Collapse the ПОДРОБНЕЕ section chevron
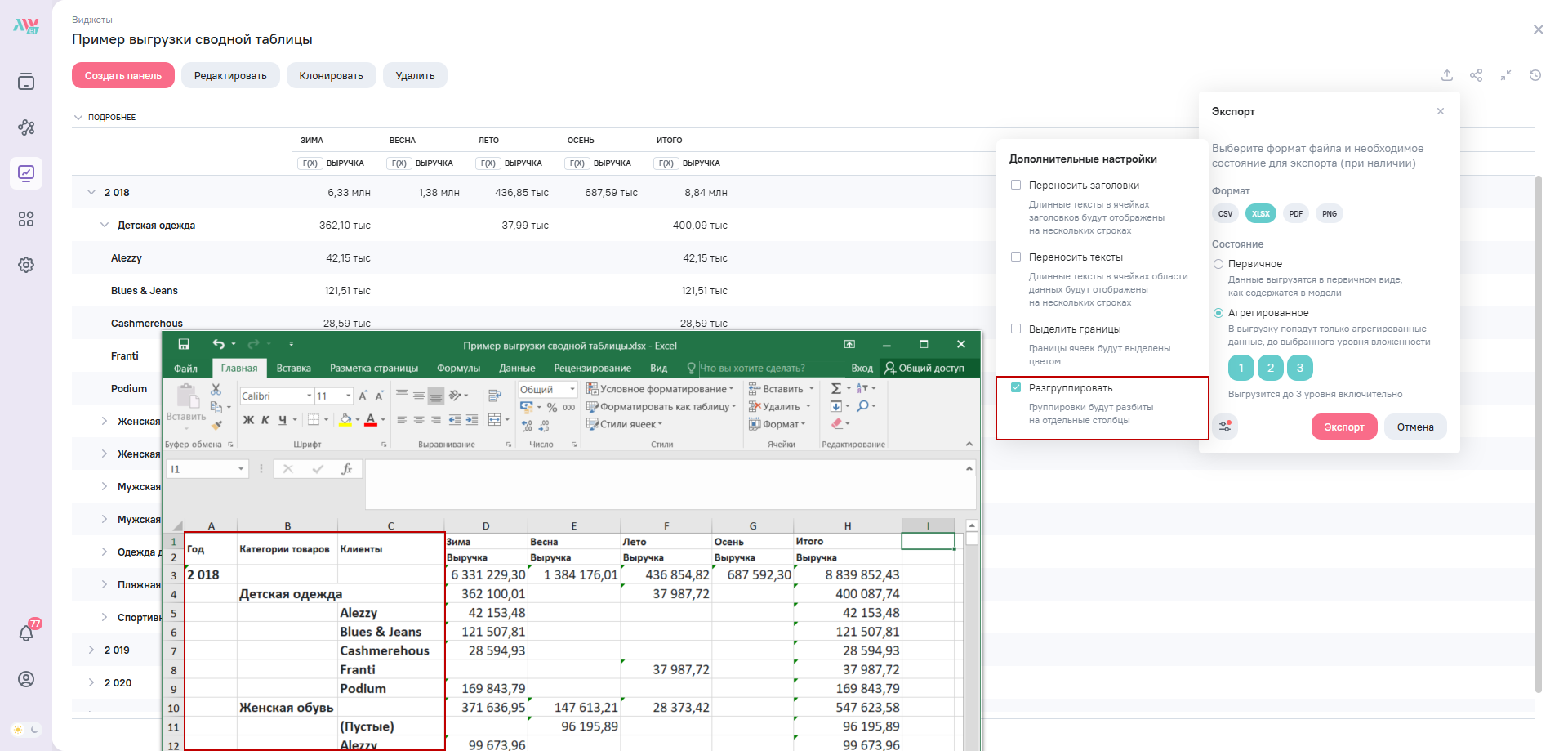 78,118
